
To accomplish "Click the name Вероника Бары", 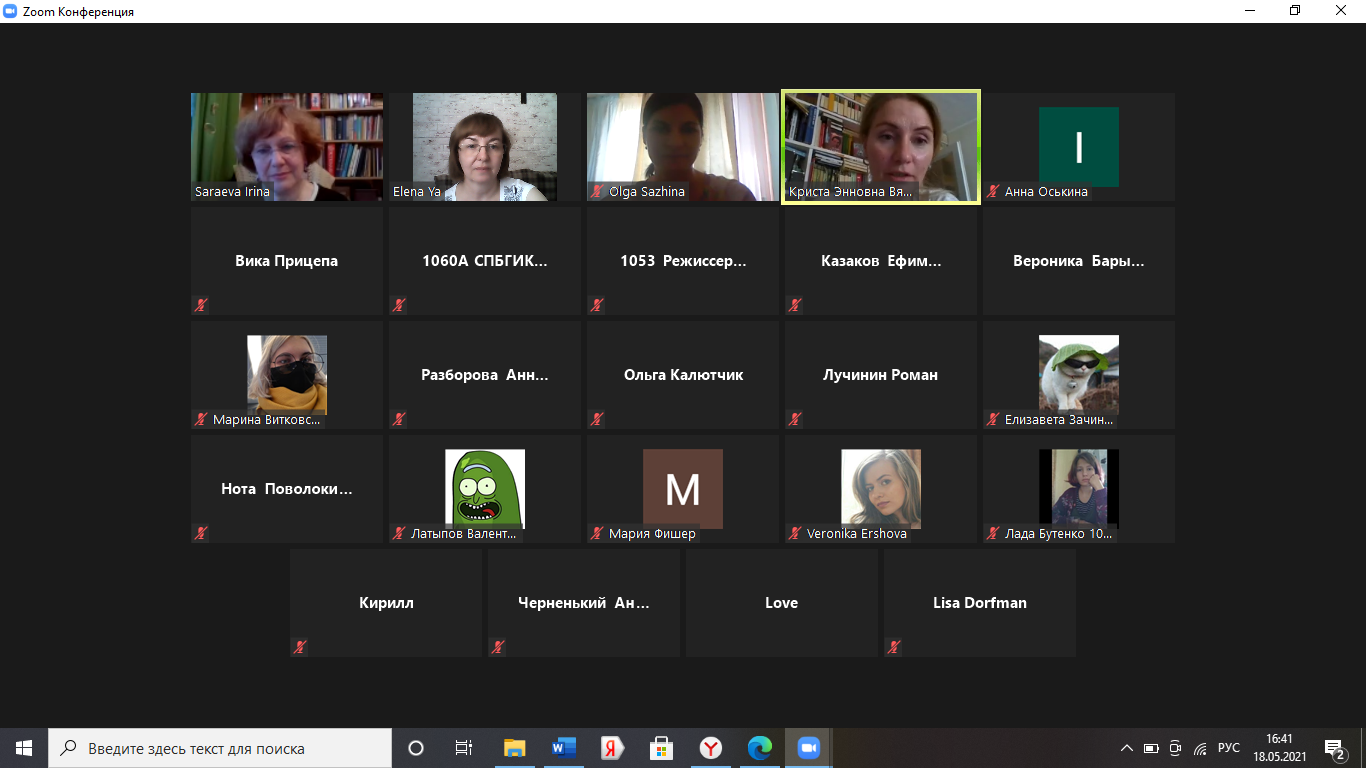I will tap(1079, 261).
